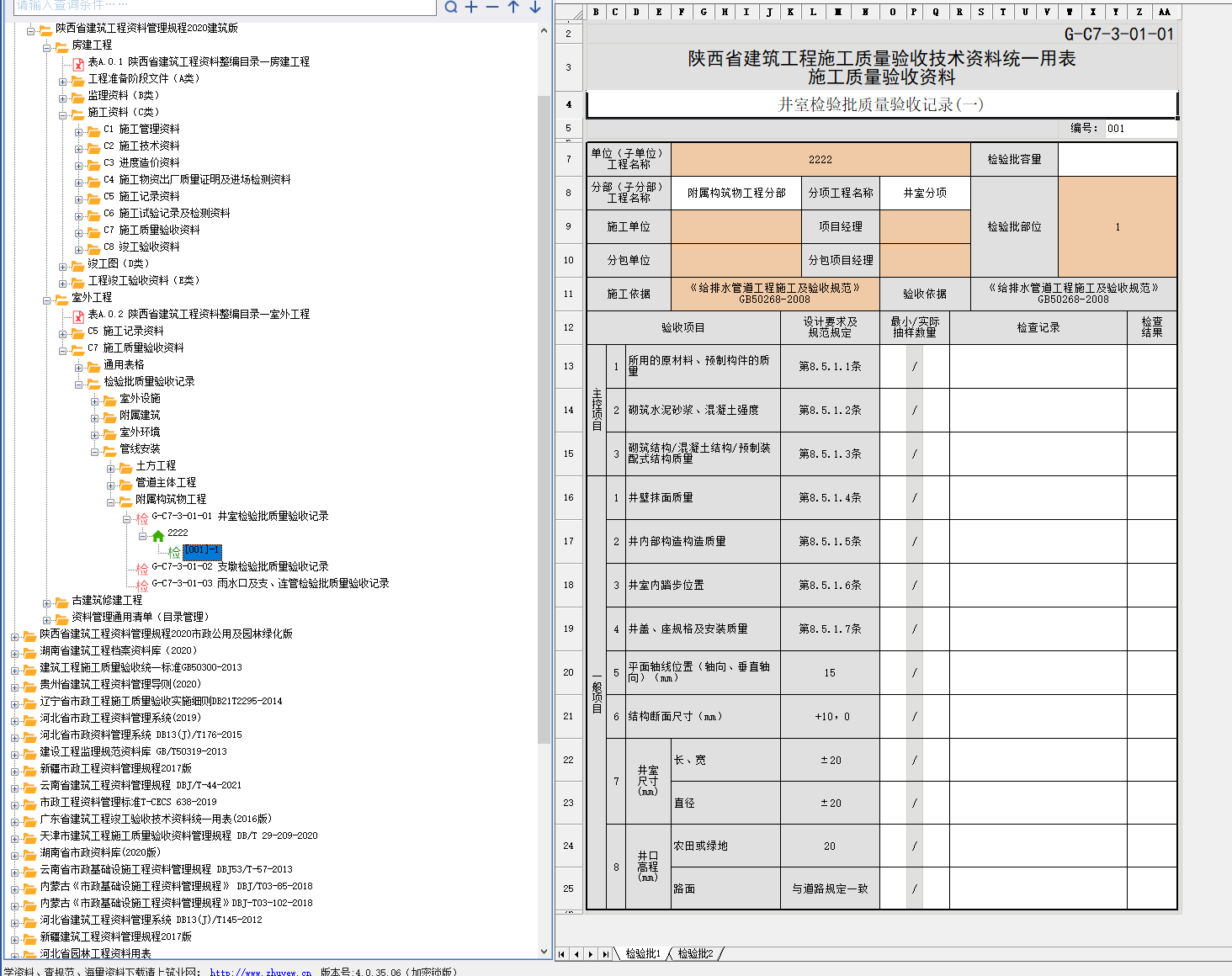Switch to 检验批1 sheet tab
Screen dimensions: 1232x976
(x=643, y=954)
